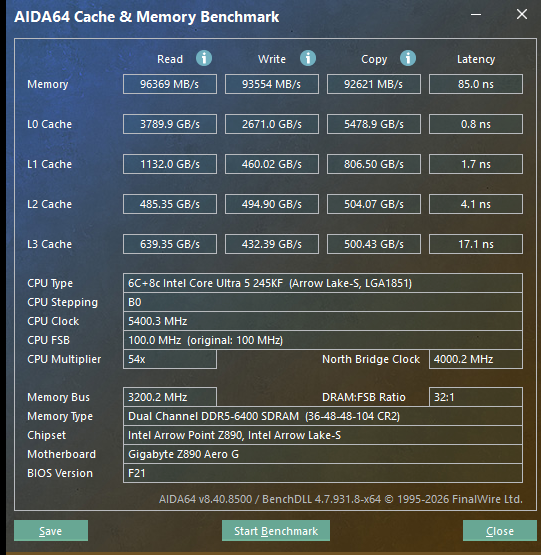Click Memory Type DDR5-6400 field
The width and height of the screenshot is (541, 555).
(323, 416)
